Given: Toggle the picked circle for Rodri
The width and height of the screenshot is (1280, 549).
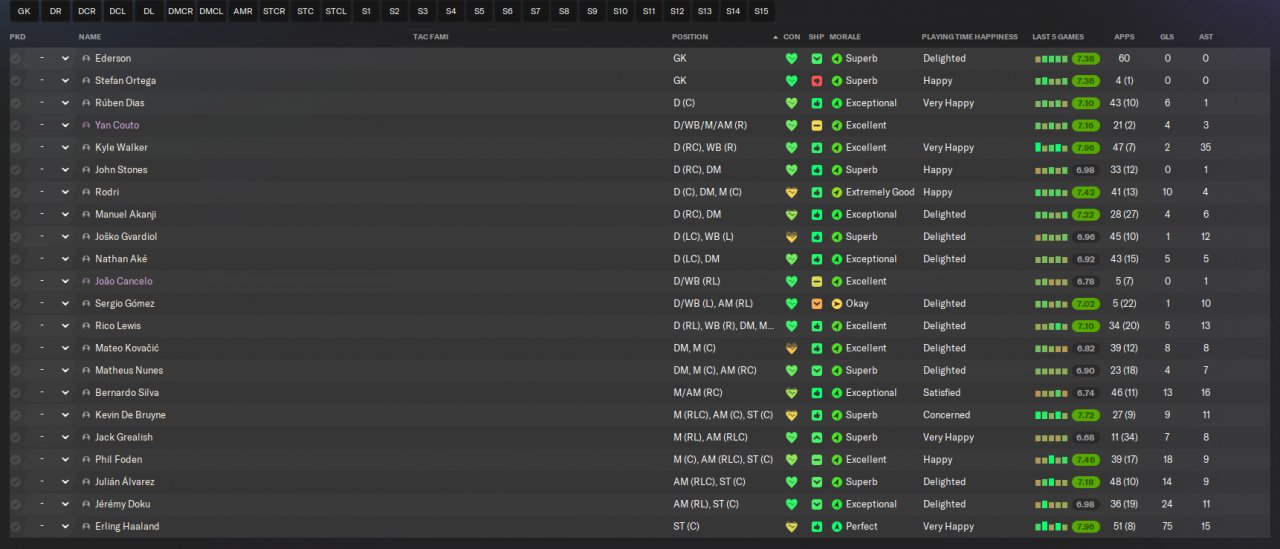Looking at the screenshot, I should 15,192.
